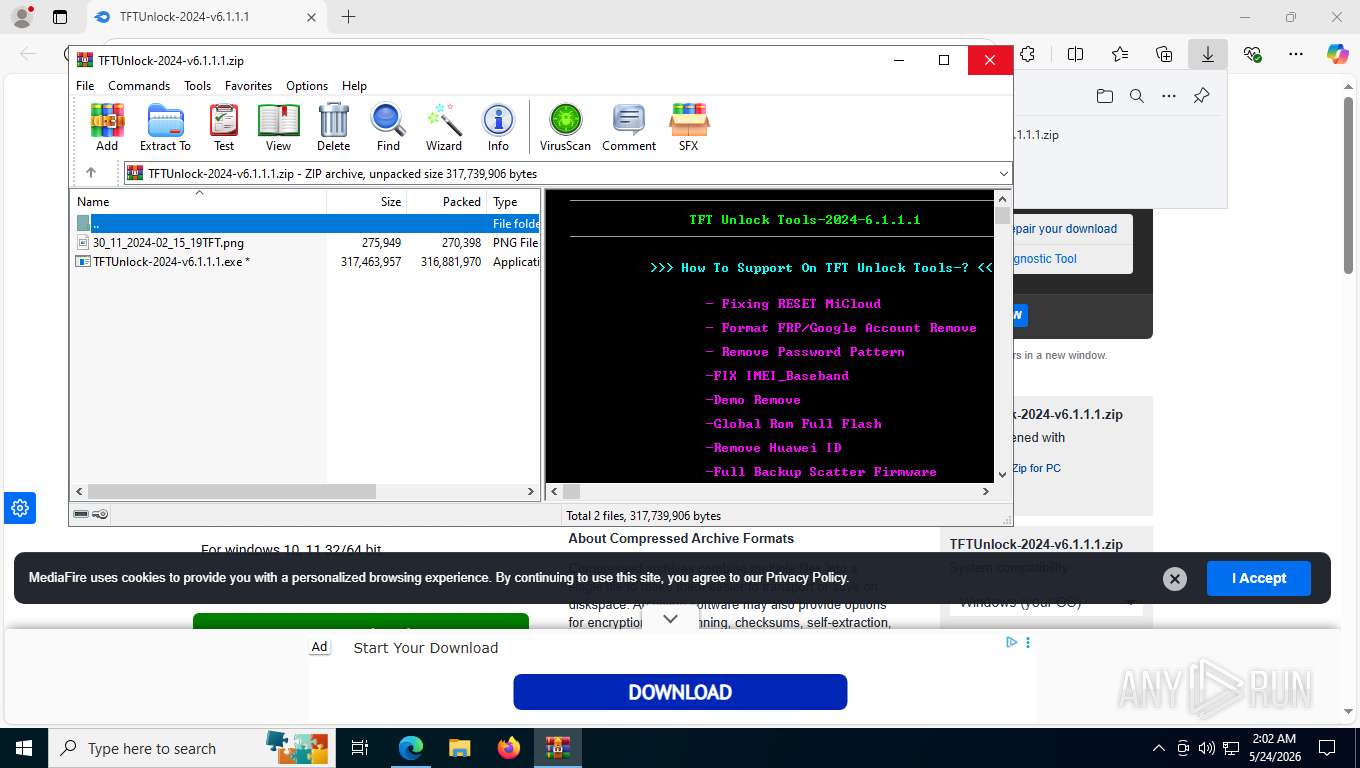1360x768 pixels.
Task: Click the Add toolbar icon in WinRAR
Action: tap(107, 127)
